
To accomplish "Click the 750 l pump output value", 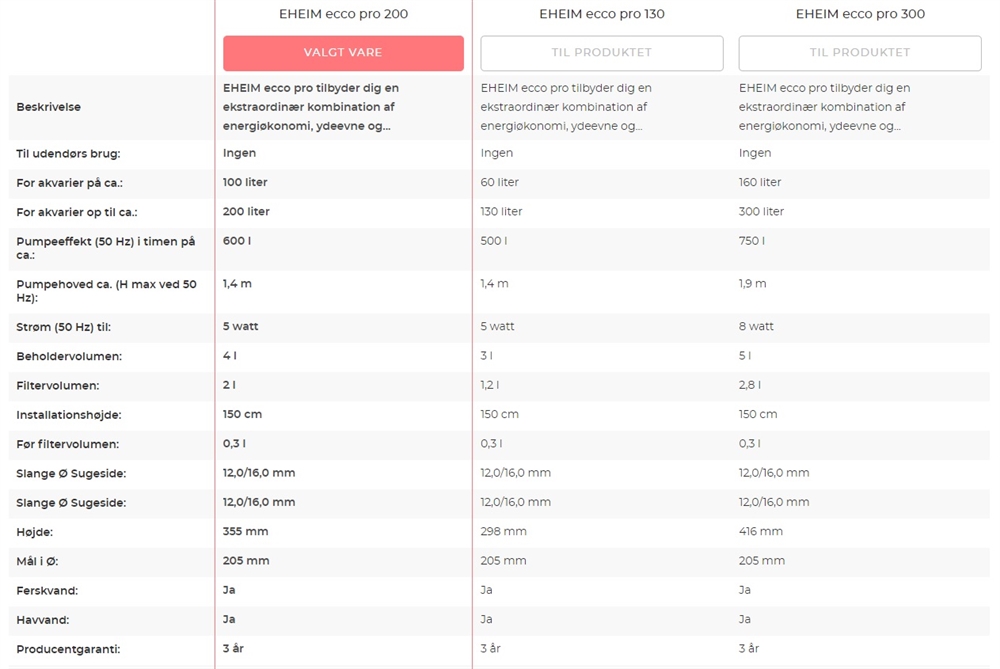I will pos(751,241).
